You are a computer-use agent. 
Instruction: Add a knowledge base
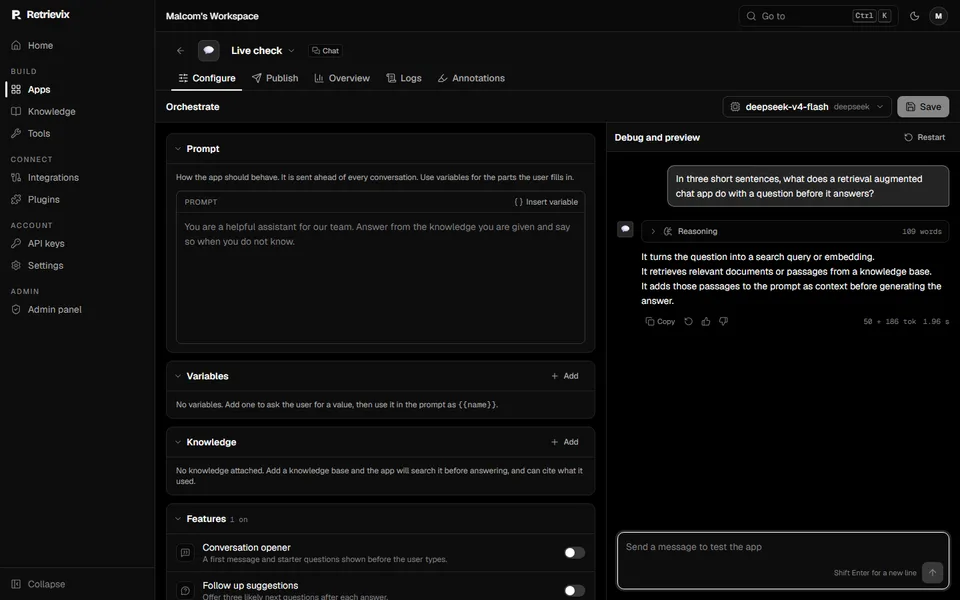[564, 442]
